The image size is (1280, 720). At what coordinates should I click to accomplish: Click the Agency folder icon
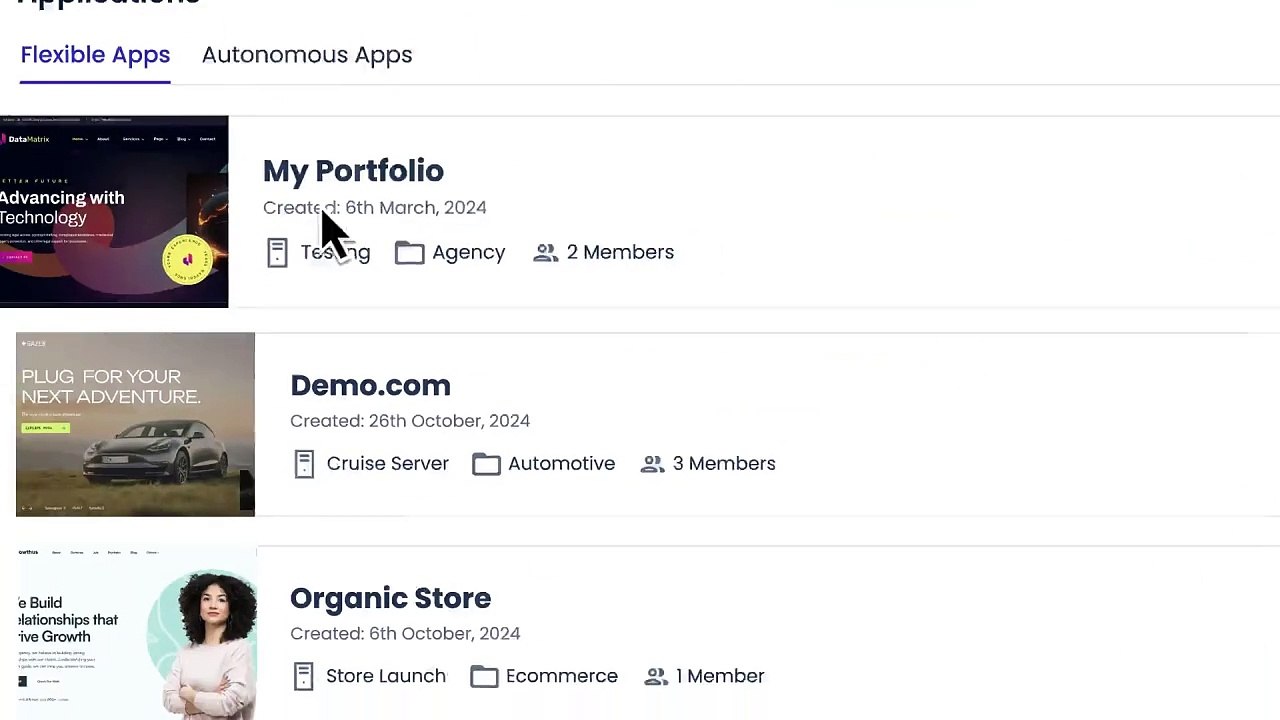[409, 252]
